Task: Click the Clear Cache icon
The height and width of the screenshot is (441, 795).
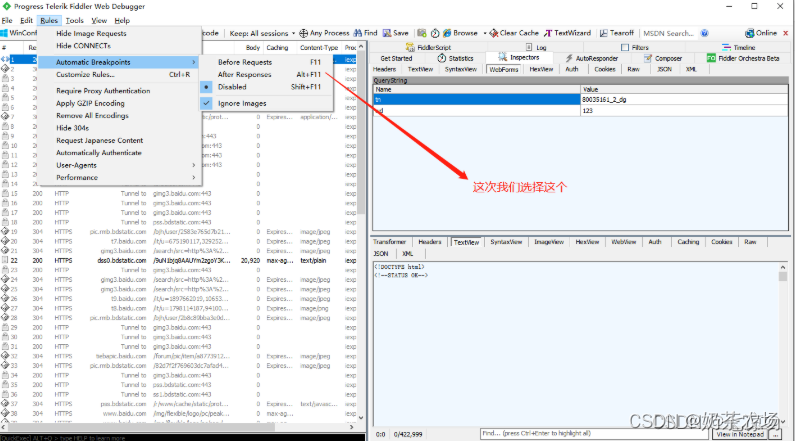Action: pos(493,33)
